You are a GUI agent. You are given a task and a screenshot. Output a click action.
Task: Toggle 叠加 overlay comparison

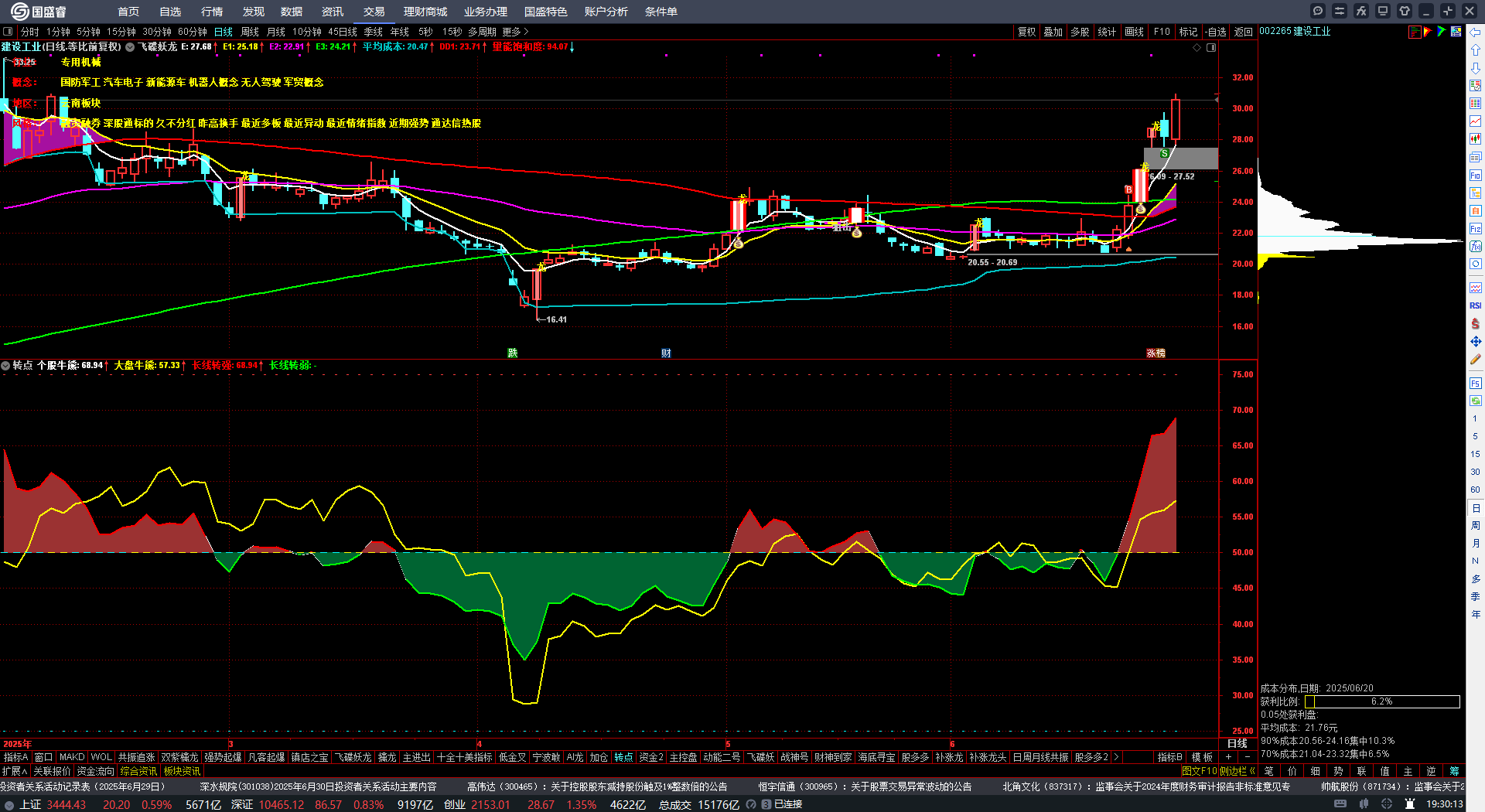pos(1053,32)
